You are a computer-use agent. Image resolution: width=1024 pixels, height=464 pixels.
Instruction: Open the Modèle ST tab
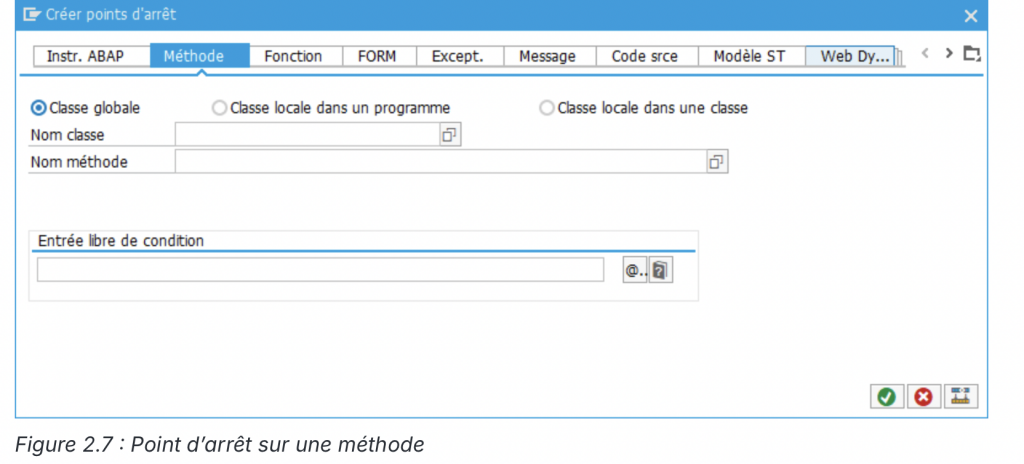tap(749, 56)
